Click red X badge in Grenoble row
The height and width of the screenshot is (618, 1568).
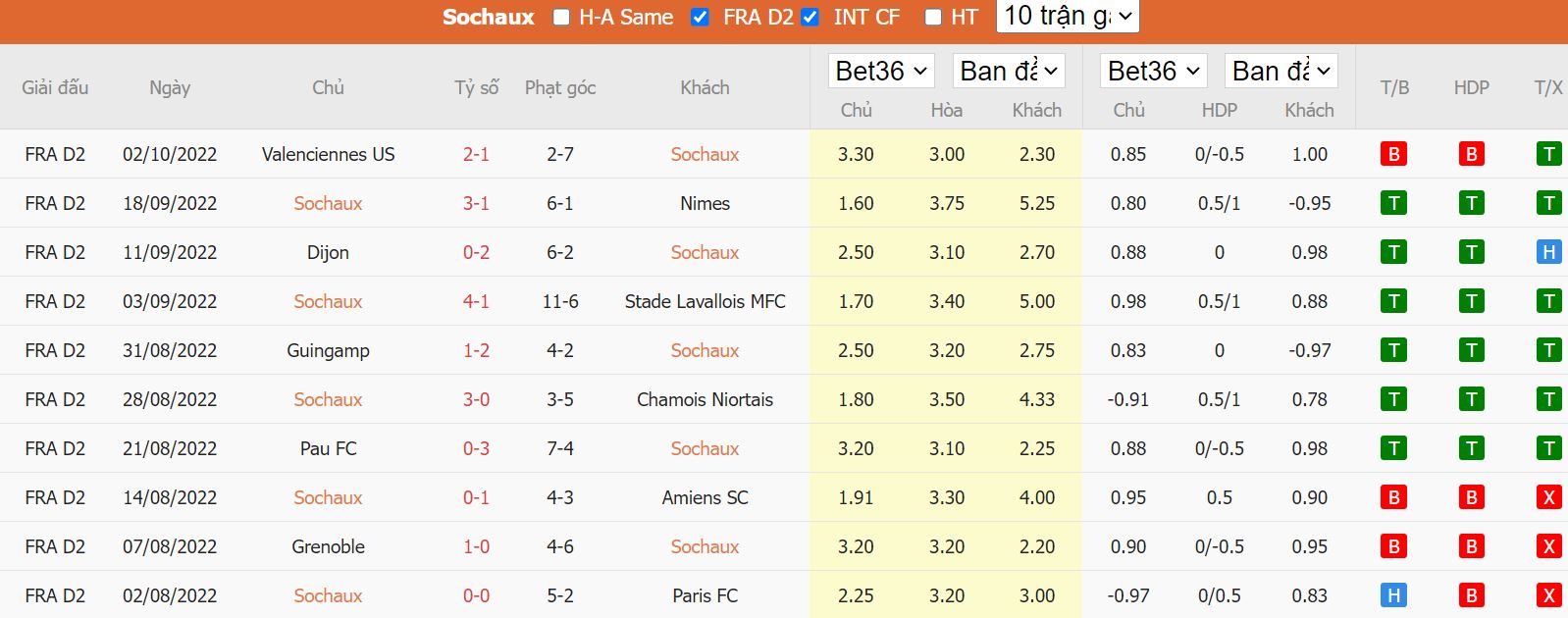click(1548, 546)
